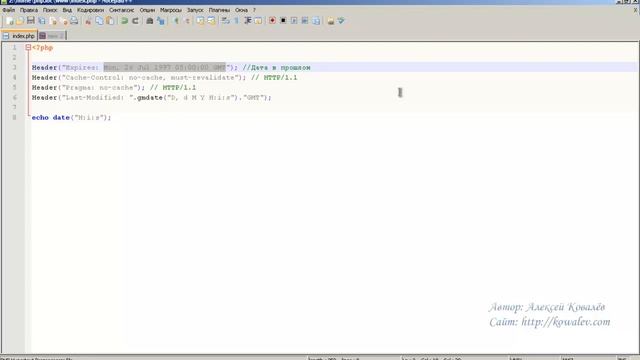The height and width of the screenshot is (360, 640).
Task: Open the Окна menu
Action: pyautogui.click(x=241, y=10)
